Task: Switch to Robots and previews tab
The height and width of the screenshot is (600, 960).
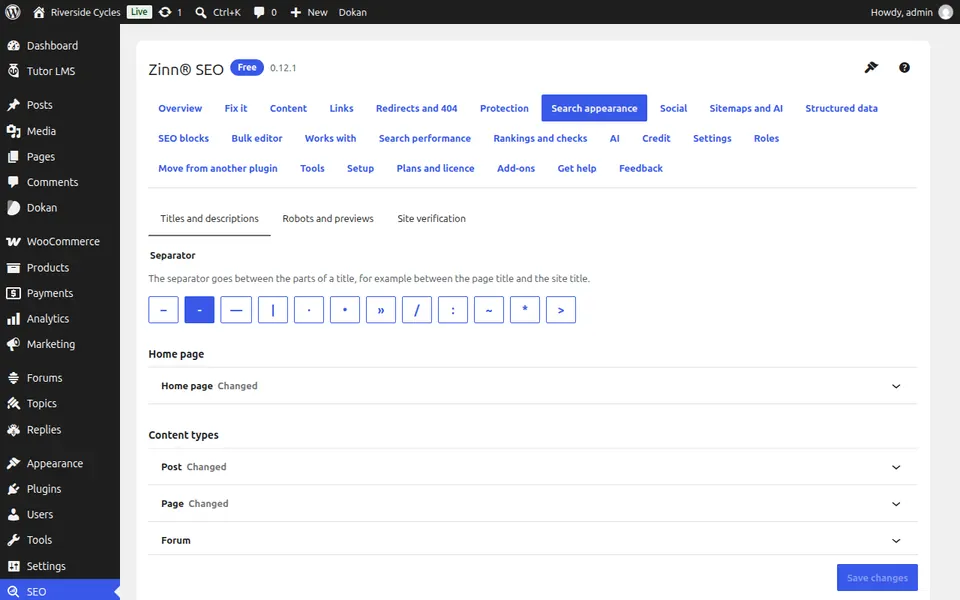Action: (x=328, y=219)
